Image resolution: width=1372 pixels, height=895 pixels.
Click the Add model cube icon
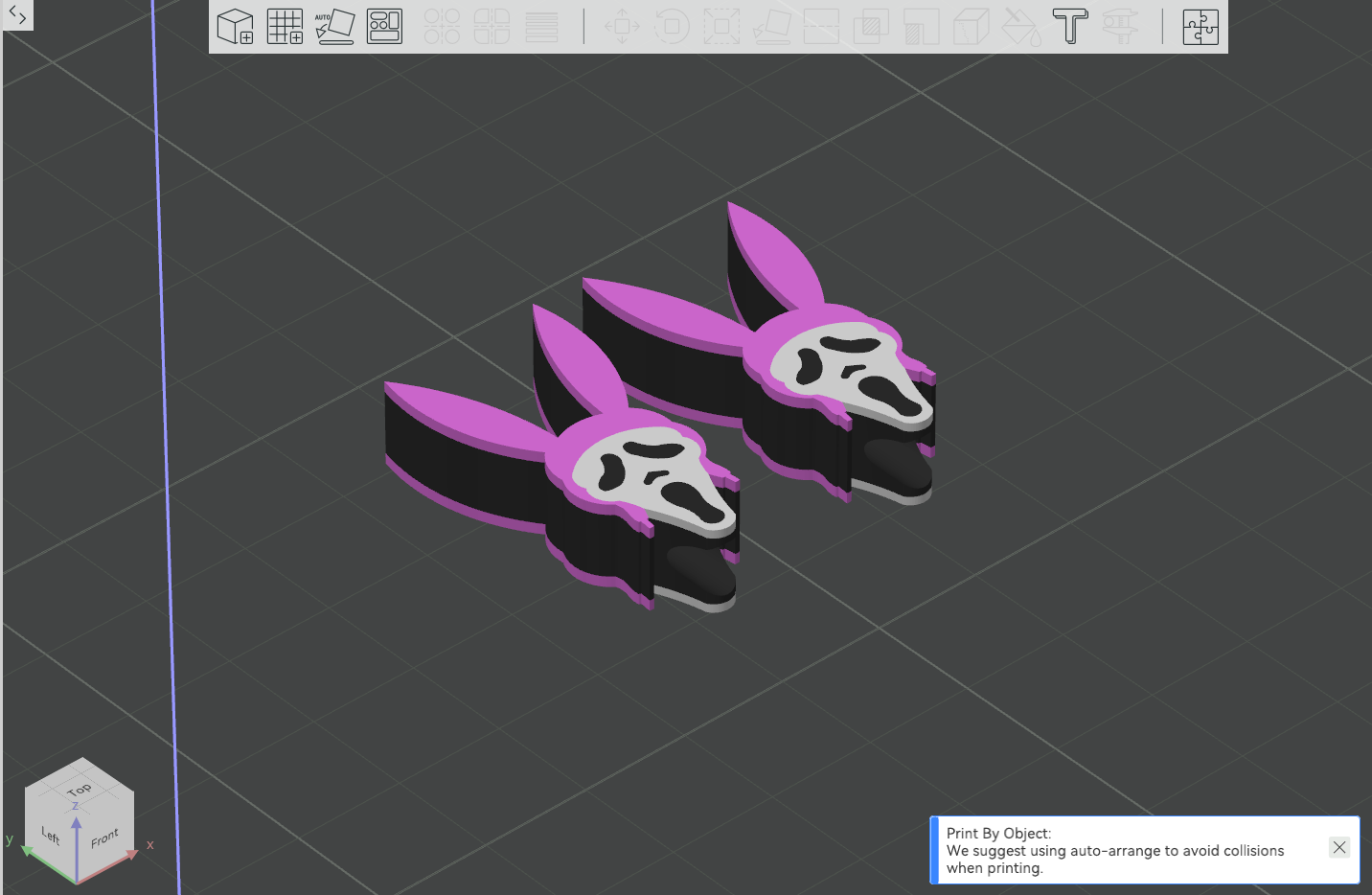[x=235, y=26]
